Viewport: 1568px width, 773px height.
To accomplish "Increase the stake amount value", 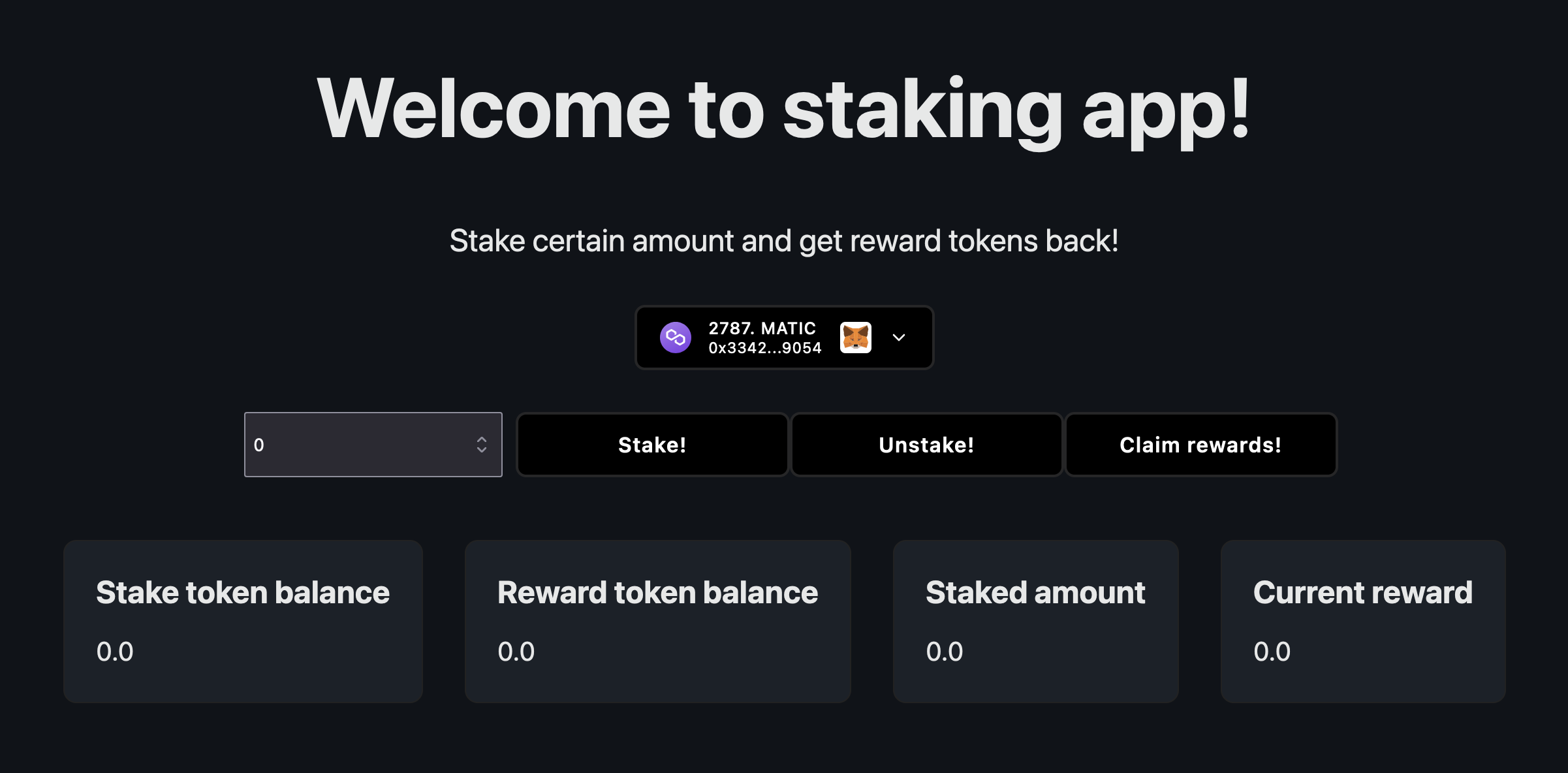I will pos(481,440).
